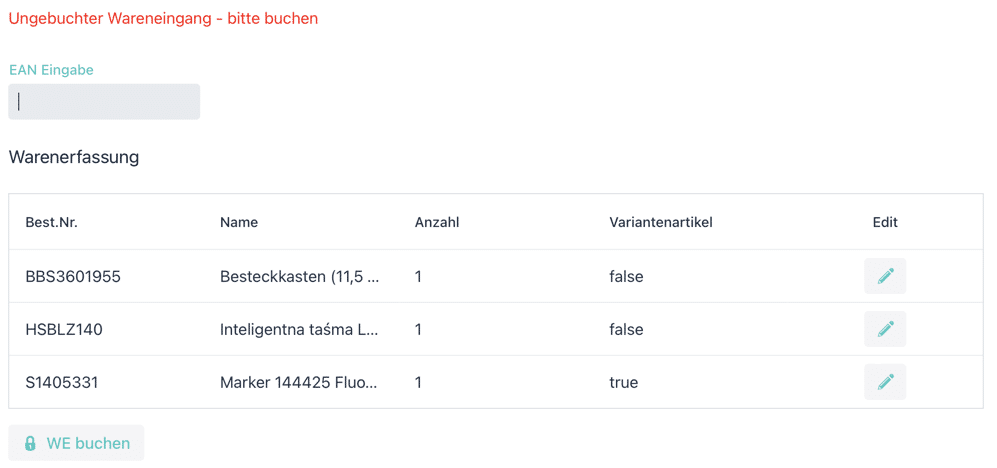Select the order number S1405331

coord(62,382)
